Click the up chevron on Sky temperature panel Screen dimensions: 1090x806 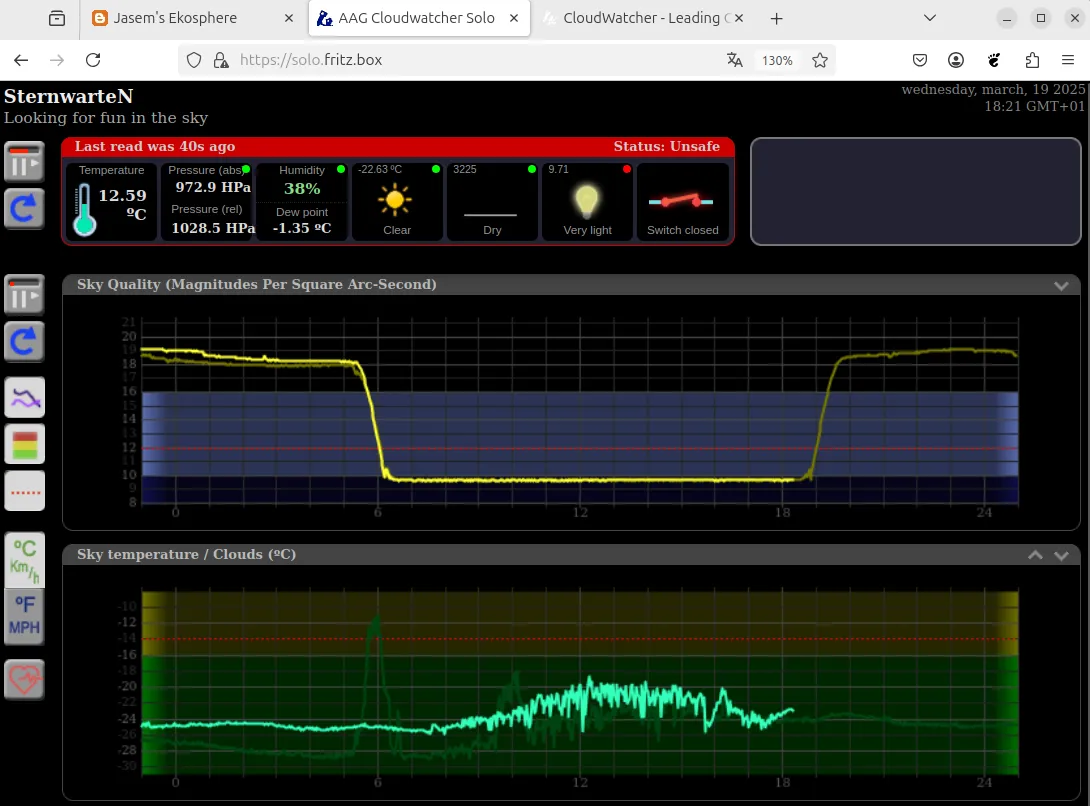(x=1035, y=555)
